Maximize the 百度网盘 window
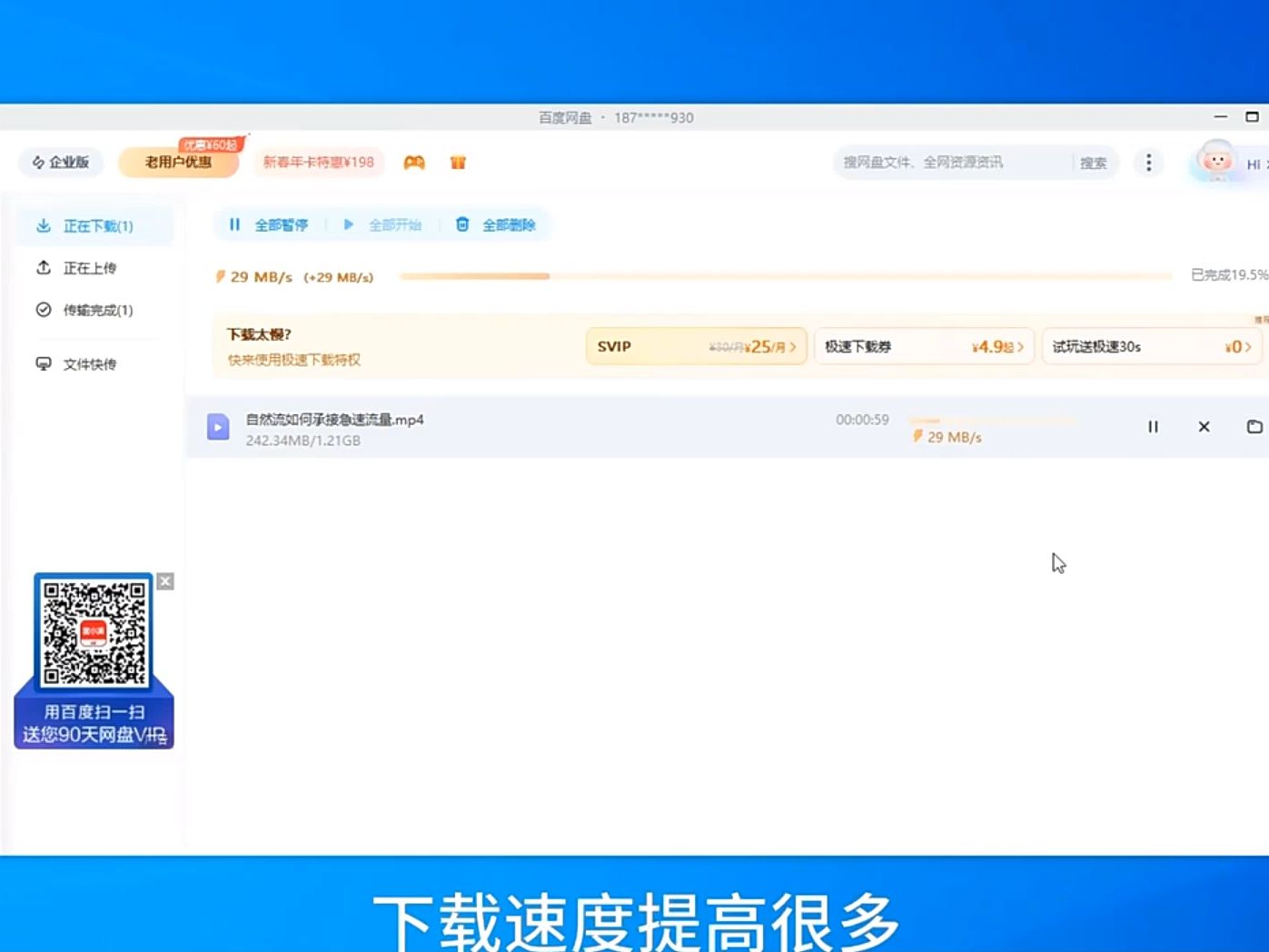 coord(1252,117)
